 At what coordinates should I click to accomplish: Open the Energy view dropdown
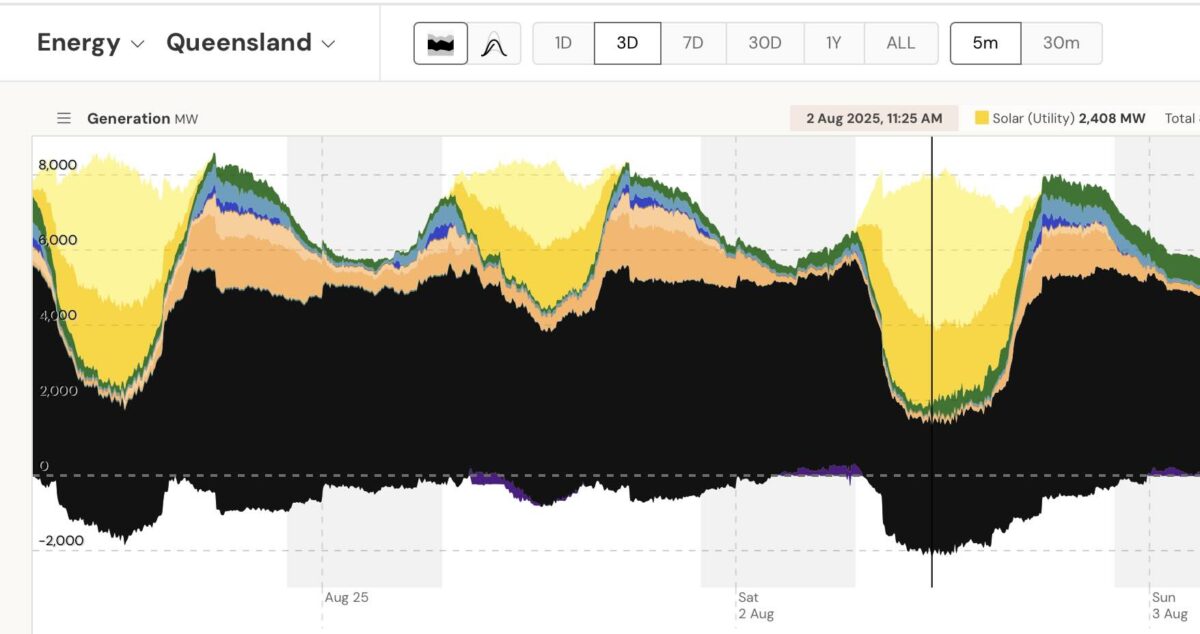(91, 43)
